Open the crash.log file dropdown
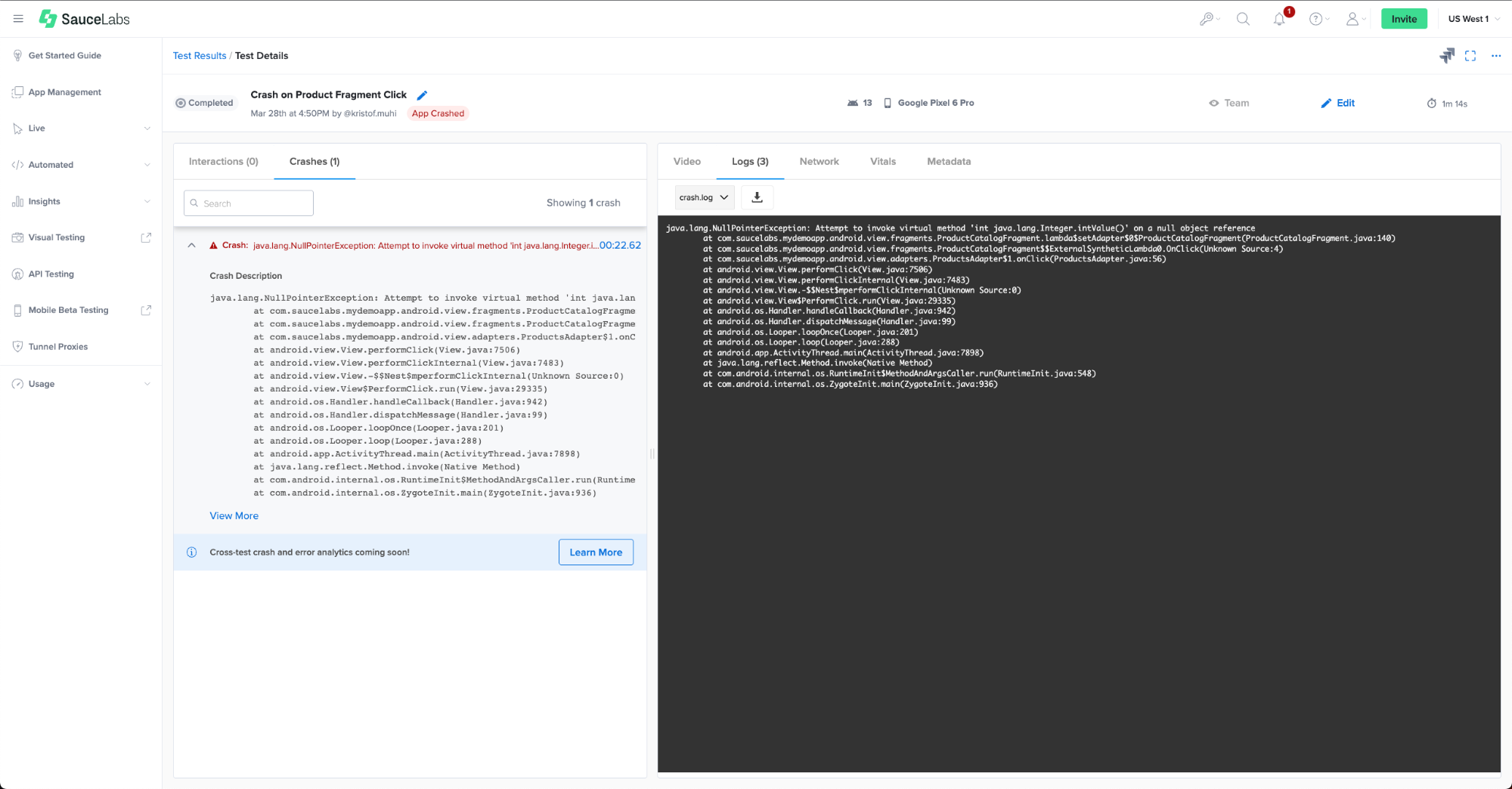Screen dimensions: 1512x789 (704, 197)
